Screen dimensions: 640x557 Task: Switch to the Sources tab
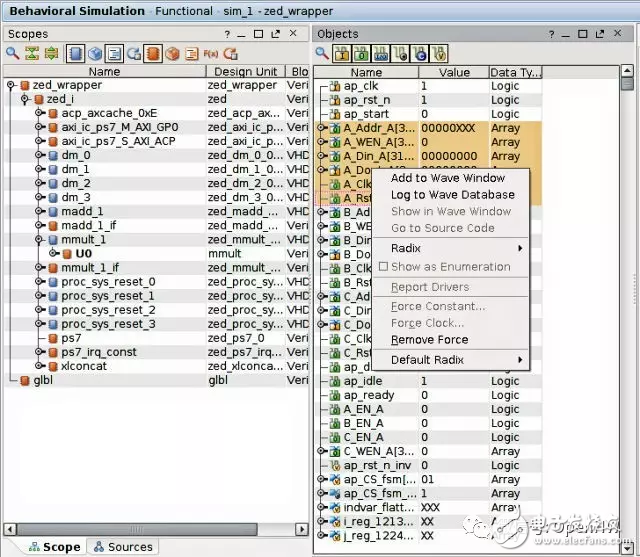122,547
